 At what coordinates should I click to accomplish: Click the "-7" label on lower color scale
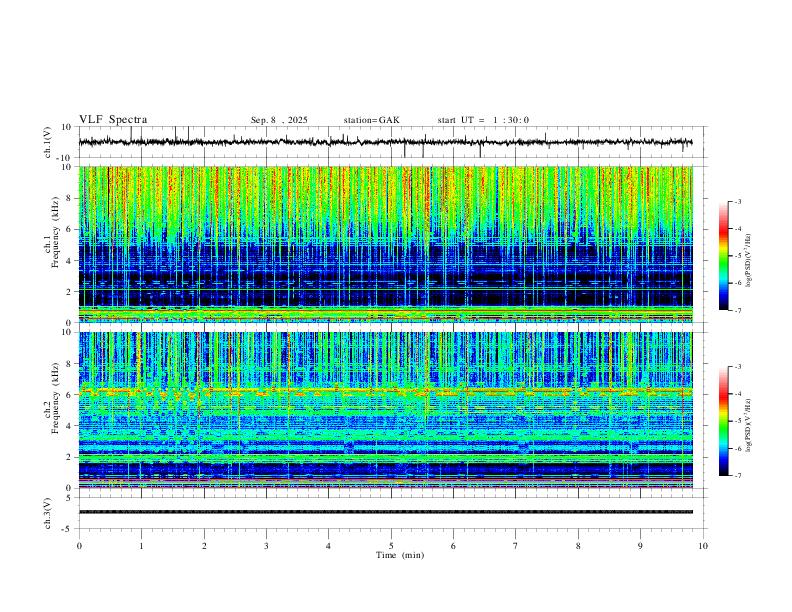pos(737,476)
